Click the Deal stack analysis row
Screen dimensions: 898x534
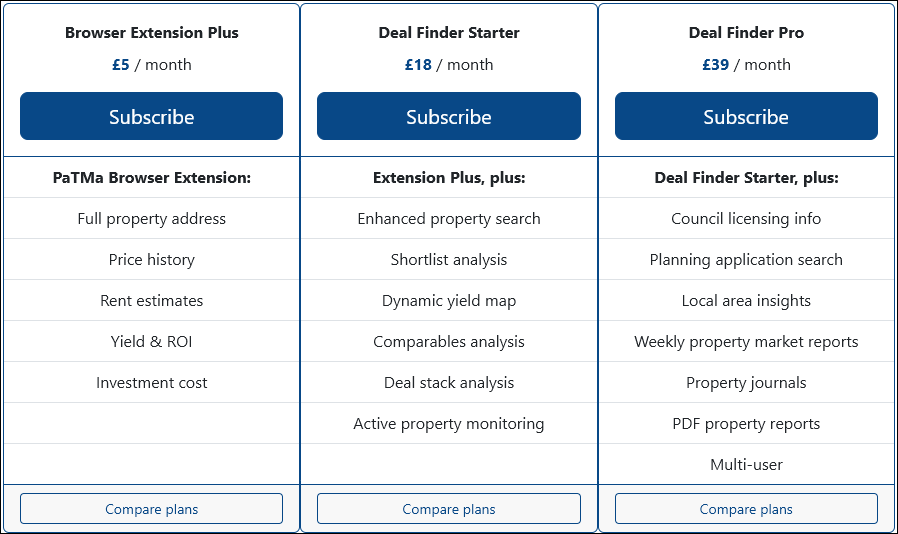(x=448, y=383)
